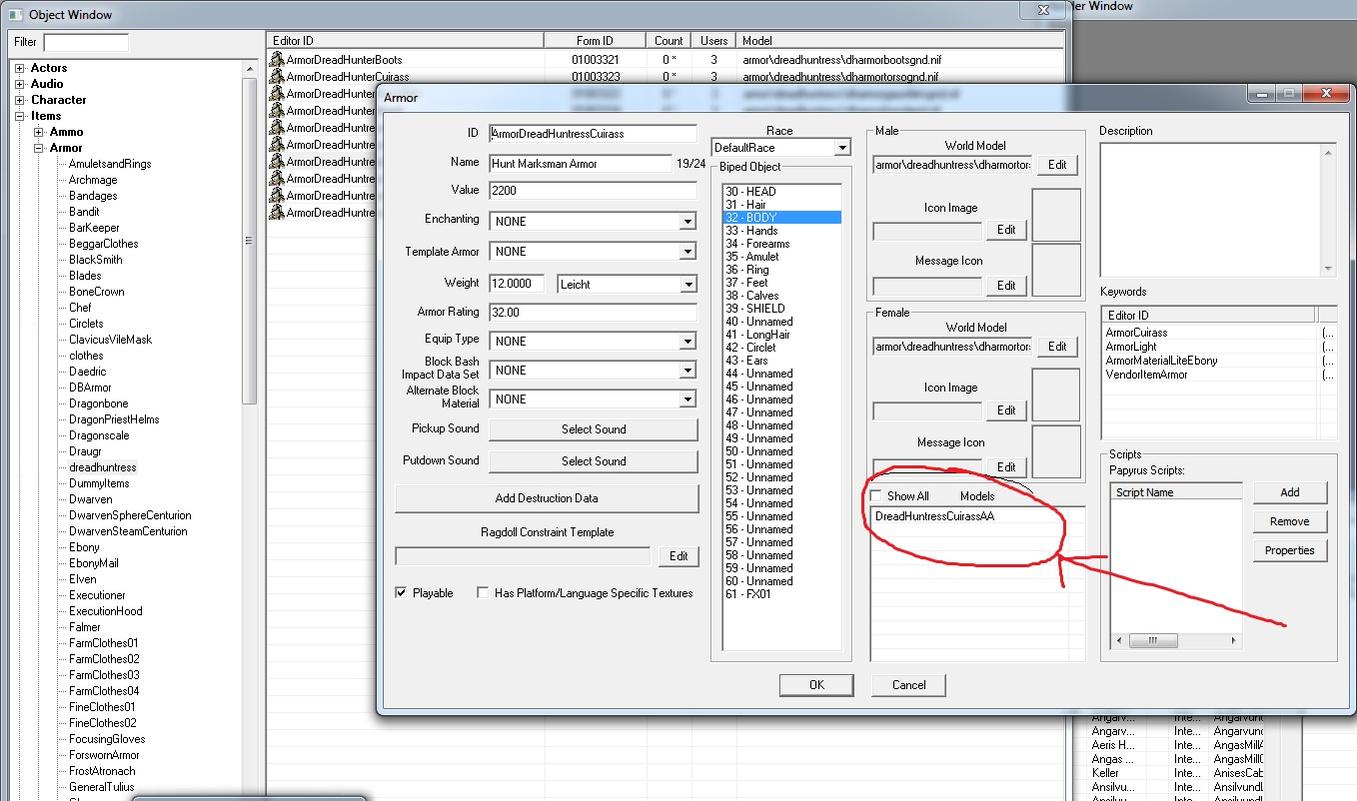Click the armor icon beside ArmorDreadHunterCuirass
Viewport: 1357px width, 801px height.
pyautogui.click(x=277, y=77)
